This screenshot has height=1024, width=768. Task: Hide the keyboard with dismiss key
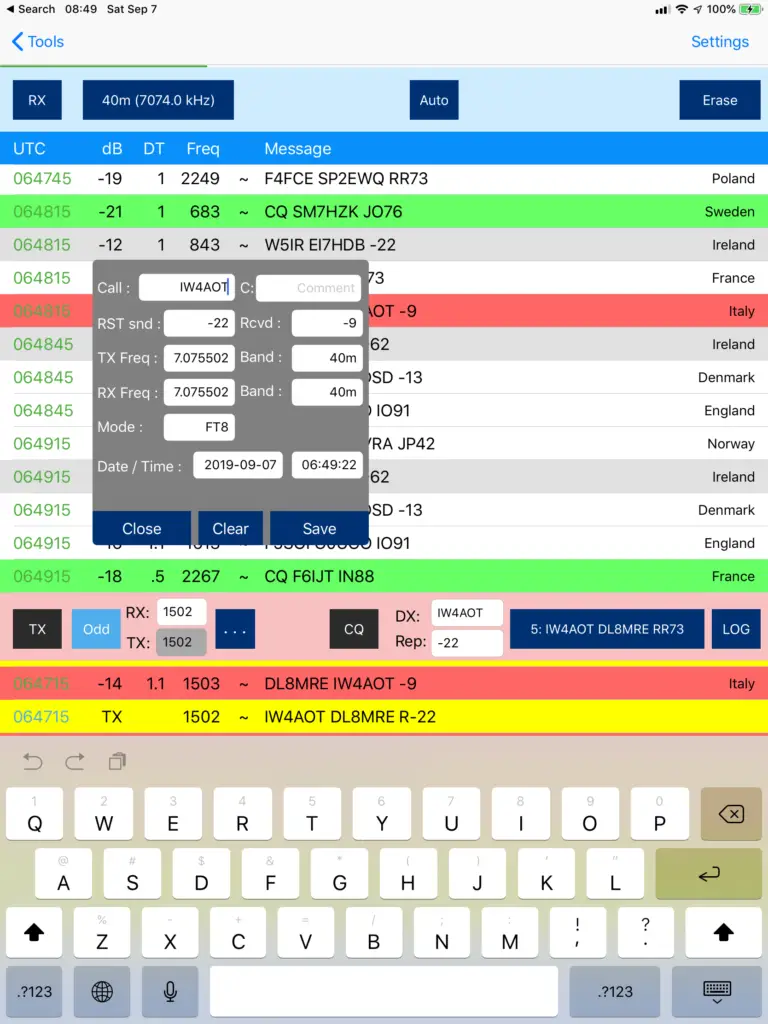coord(716,991)
